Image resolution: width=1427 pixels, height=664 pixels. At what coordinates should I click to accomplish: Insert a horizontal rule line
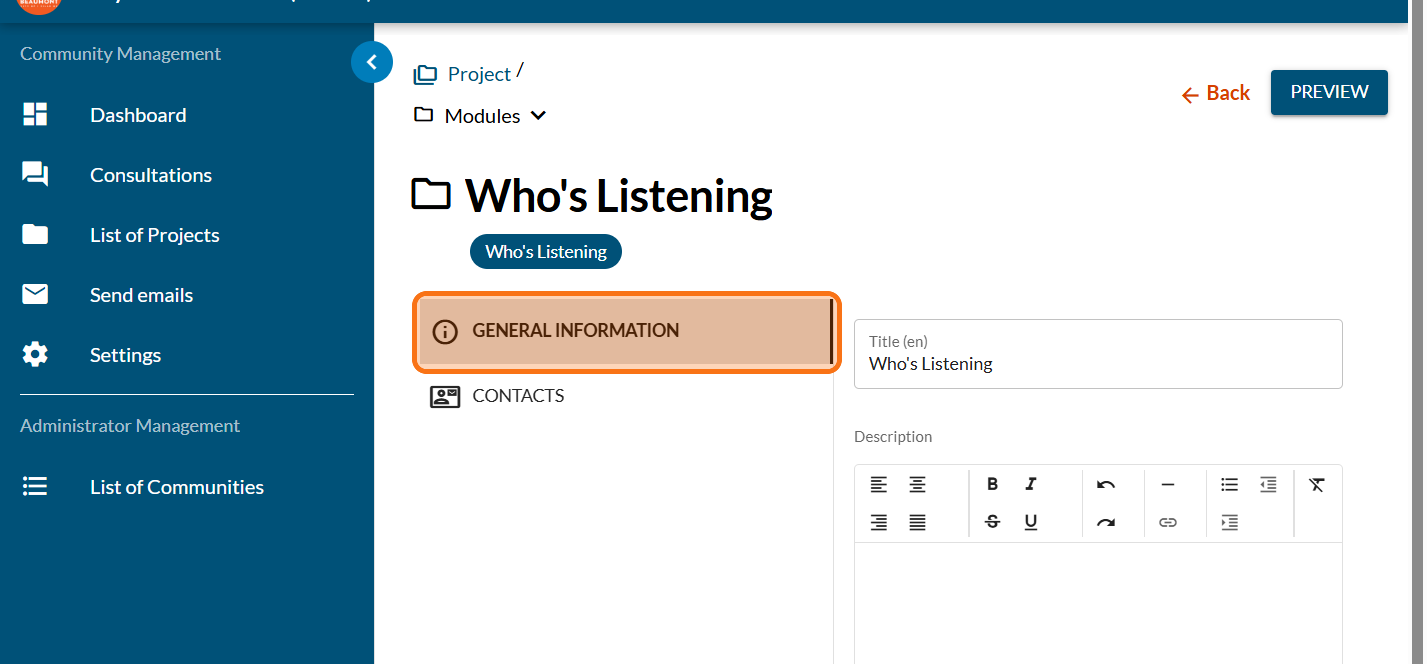tap(1167, 484)
